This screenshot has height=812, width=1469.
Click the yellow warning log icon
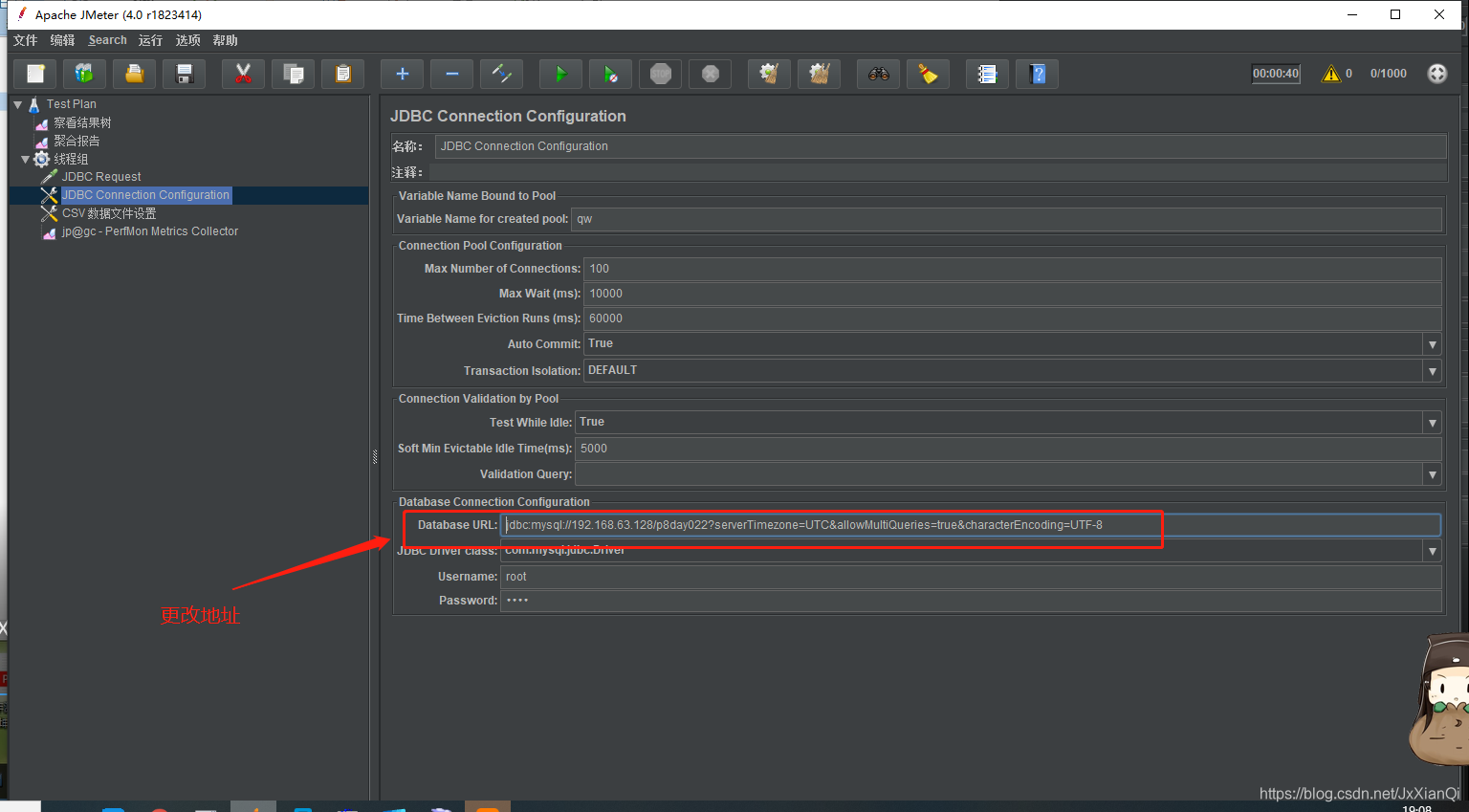pyautogui.click(x=1331, y=74)
